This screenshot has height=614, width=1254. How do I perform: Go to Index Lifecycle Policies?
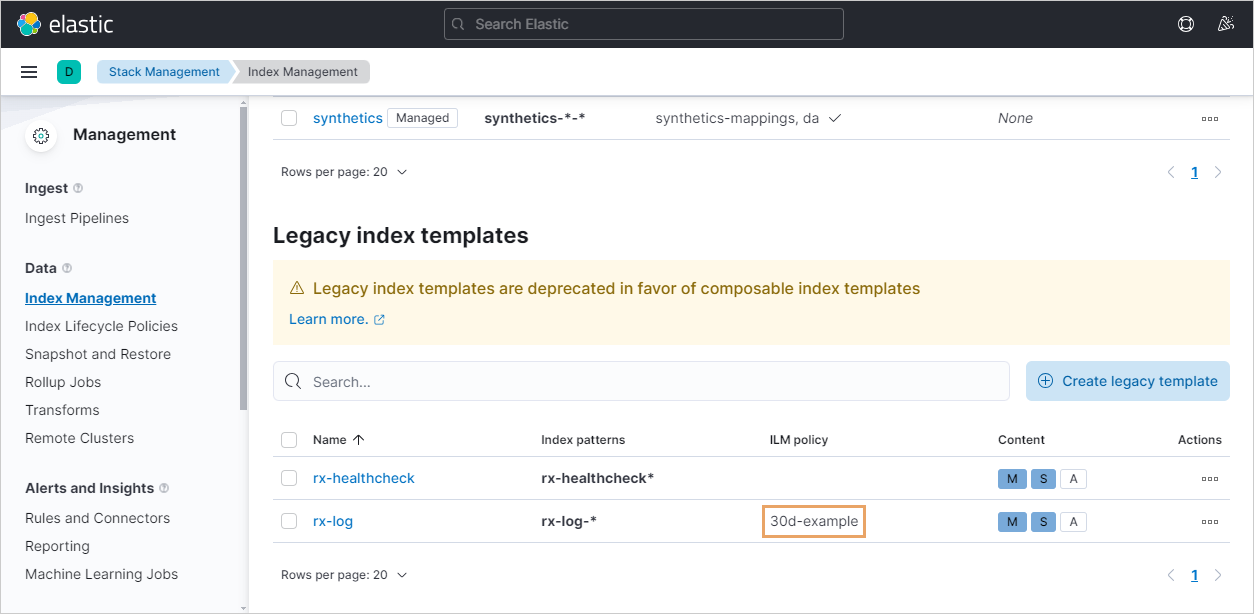(x=101, y=326)
